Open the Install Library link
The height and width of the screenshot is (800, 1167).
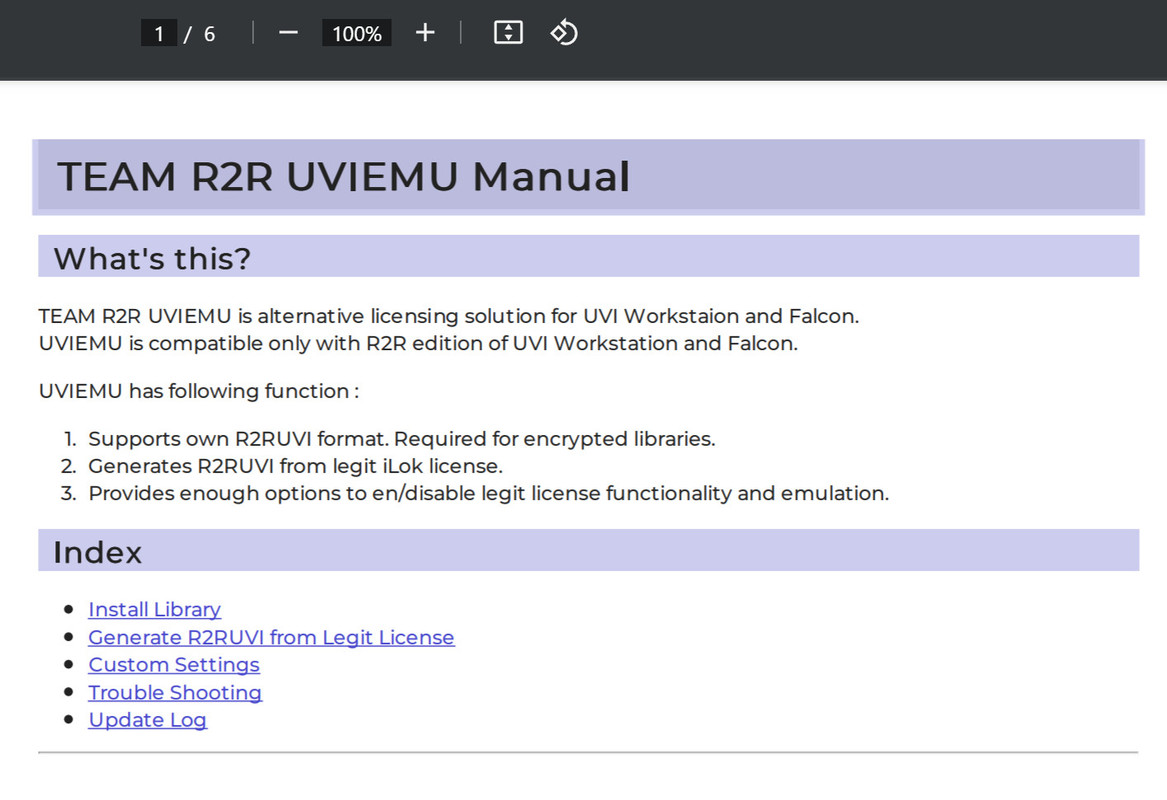click(155, 609)
